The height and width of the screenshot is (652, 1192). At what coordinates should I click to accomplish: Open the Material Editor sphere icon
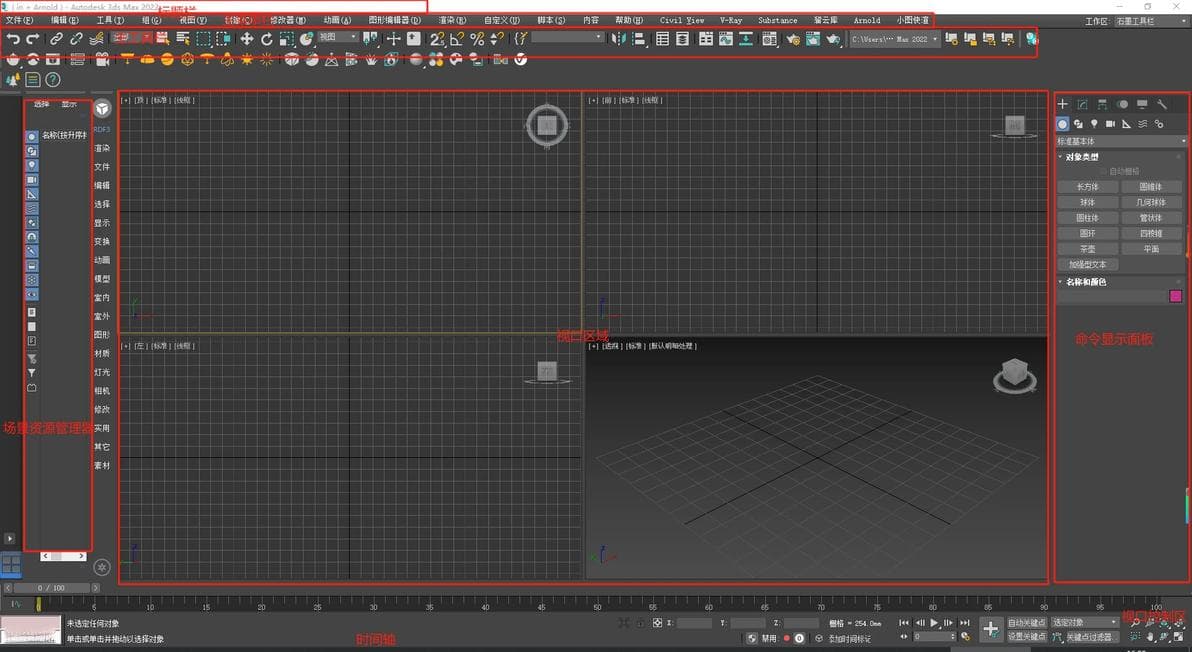[x=769, y=39]
